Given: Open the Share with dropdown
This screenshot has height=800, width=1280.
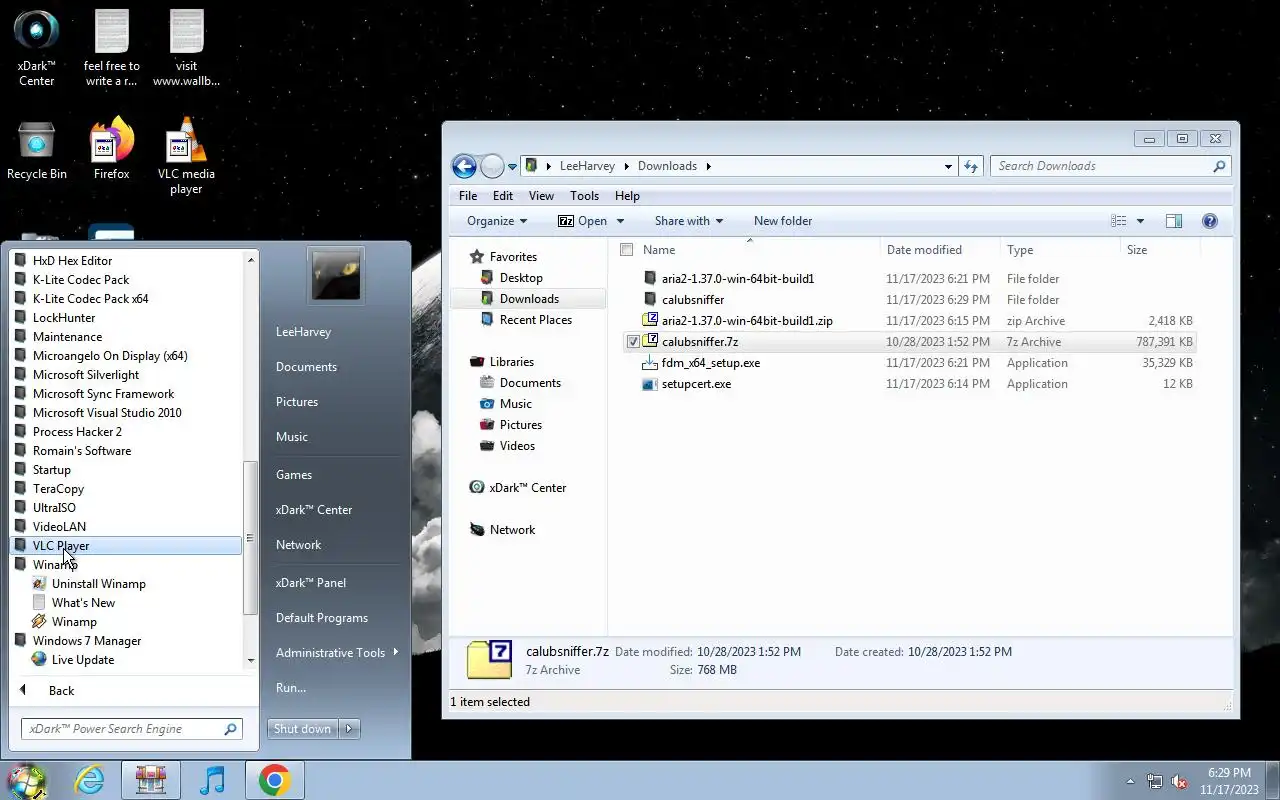Looking at the screenshot, I should (x=688, y=221).
